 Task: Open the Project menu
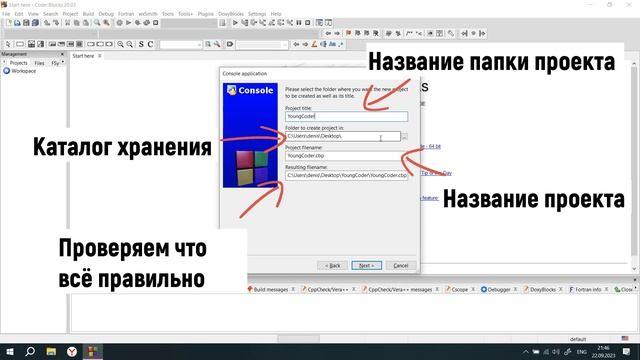click(x=70, y=14)
